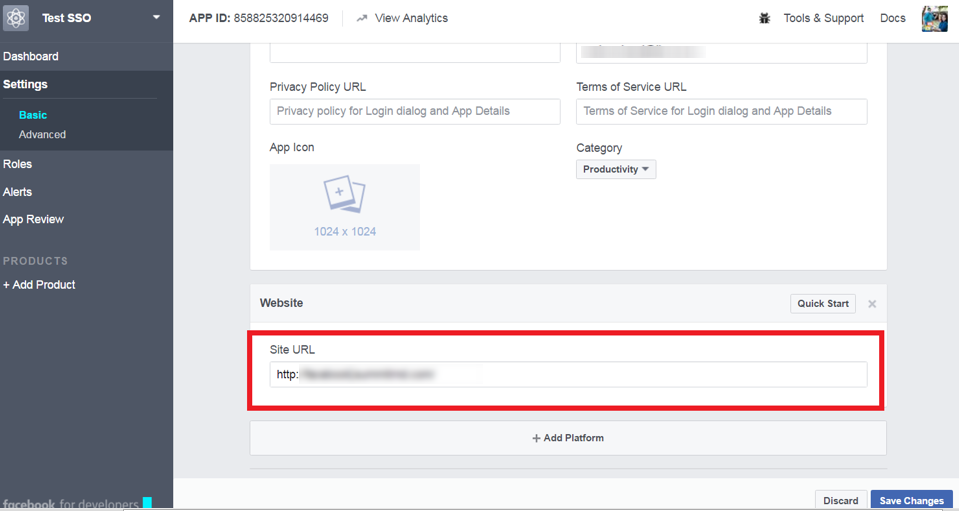Click the Save Changes button
This screenshot has width=959, height=511.
point(911,500)
